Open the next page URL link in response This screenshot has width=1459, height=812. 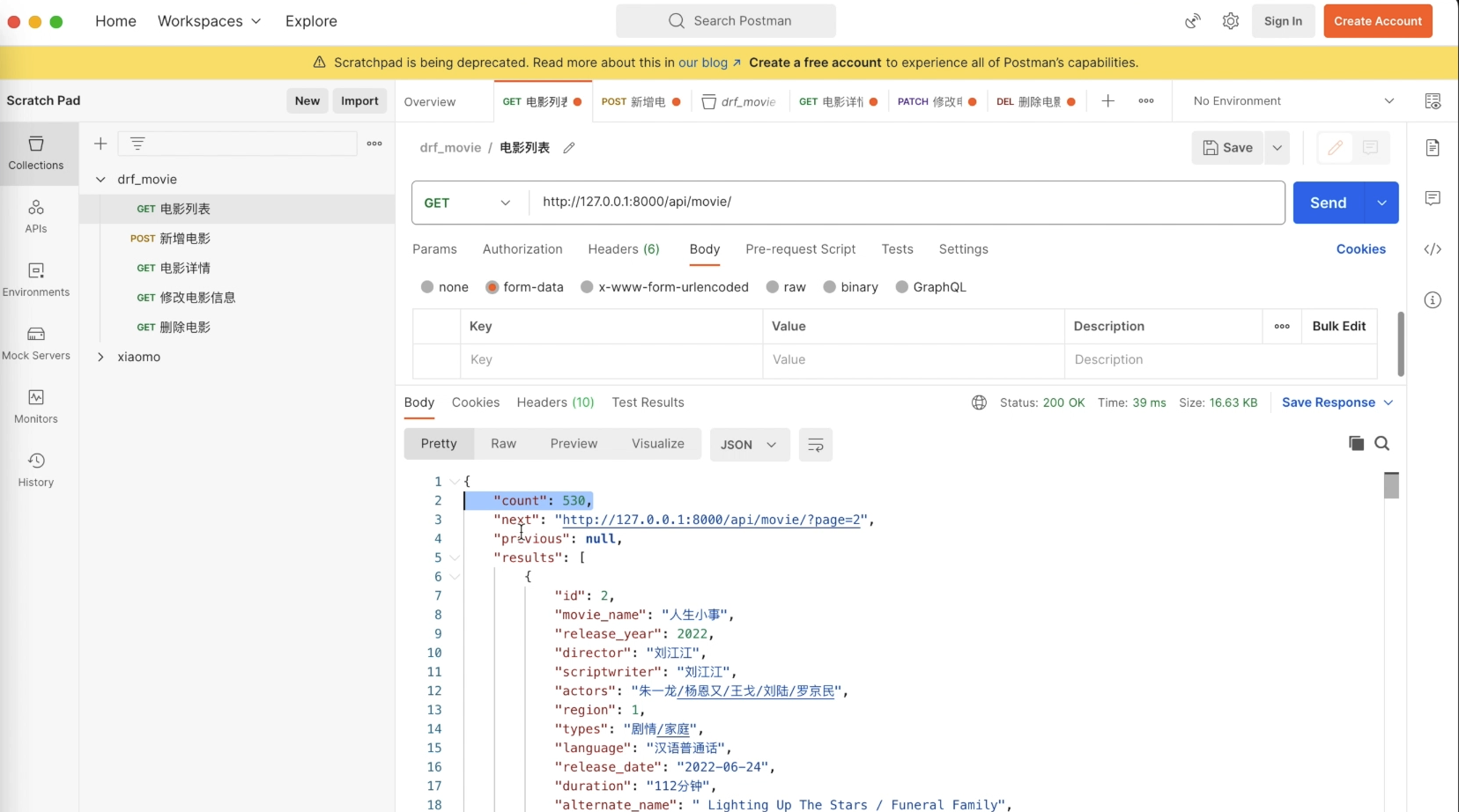[711, 520]
